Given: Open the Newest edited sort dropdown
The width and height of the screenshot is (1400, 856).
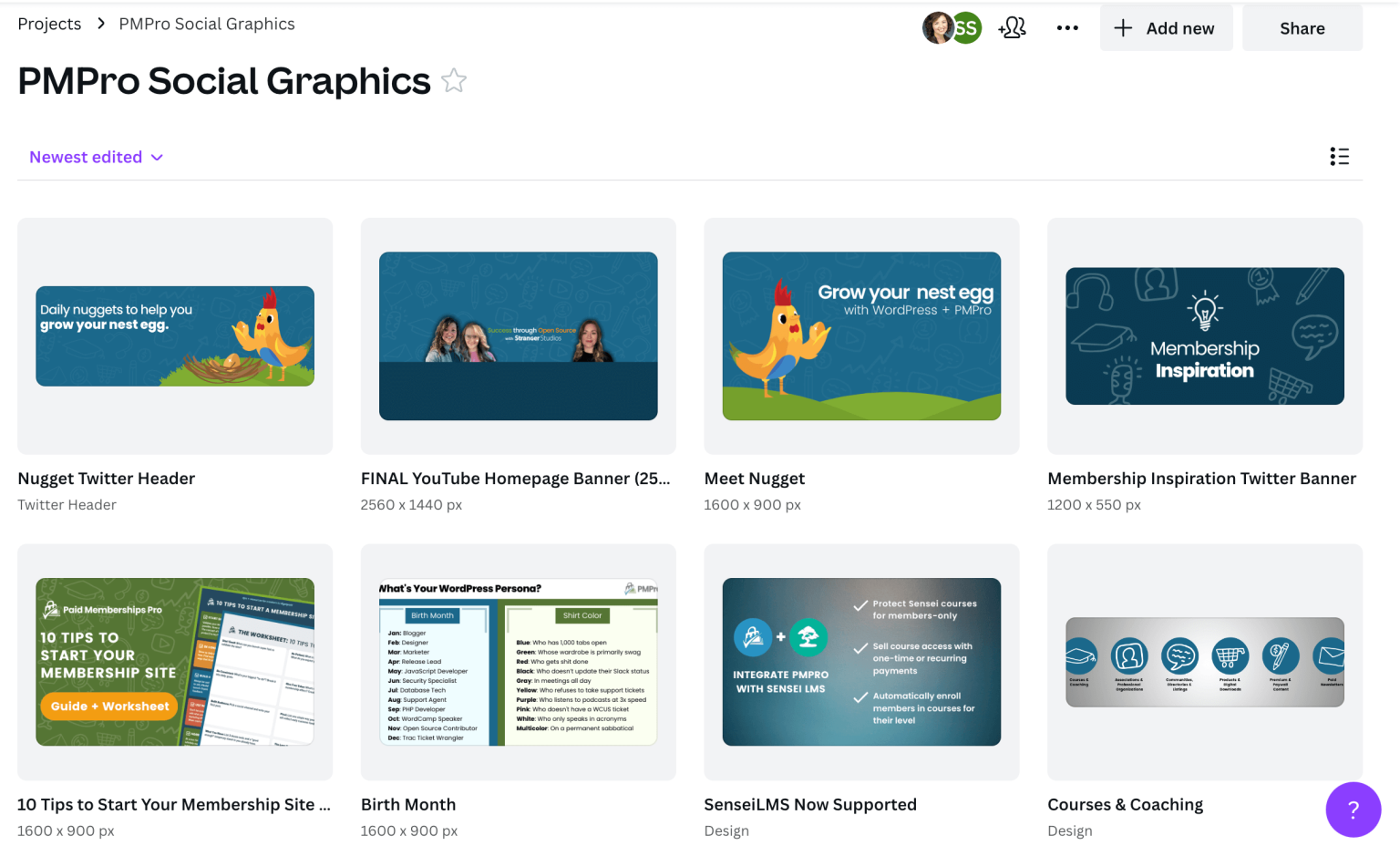Looking at the screenshot, I should [96, 157].
